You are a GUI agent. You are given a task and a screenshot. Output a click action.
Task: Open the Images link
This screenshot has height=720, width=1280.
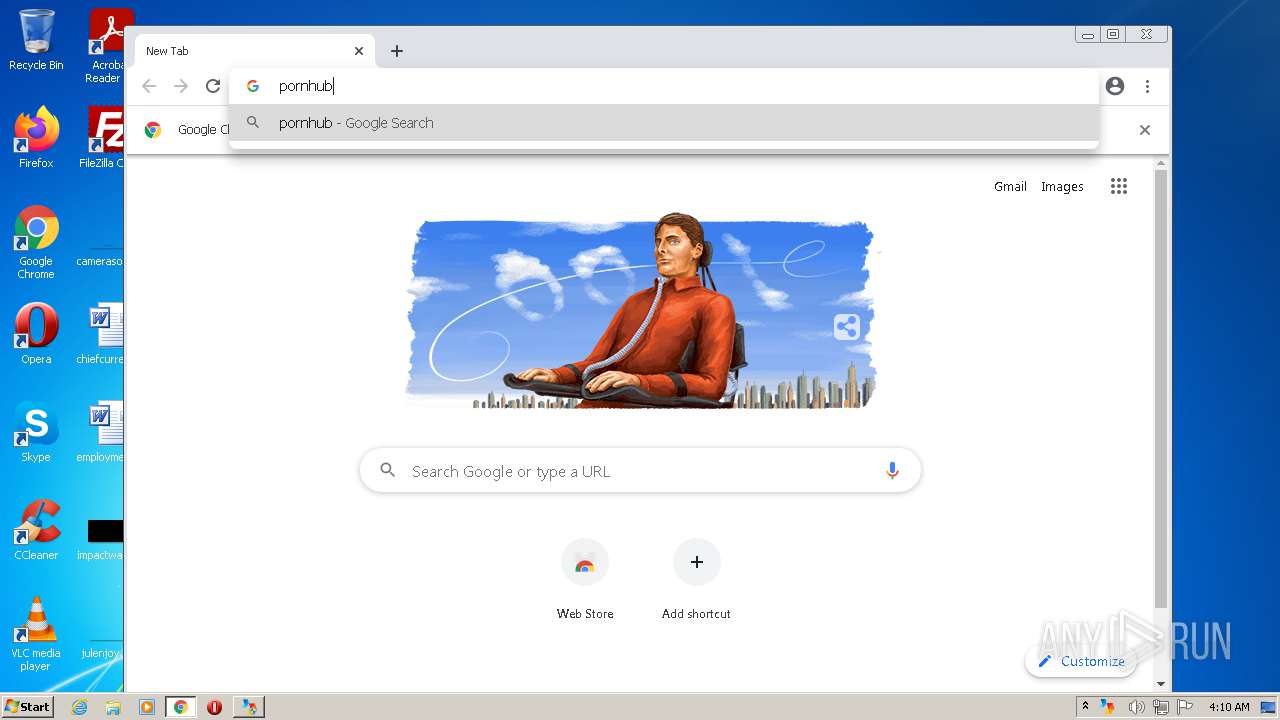coord(1062,187)
